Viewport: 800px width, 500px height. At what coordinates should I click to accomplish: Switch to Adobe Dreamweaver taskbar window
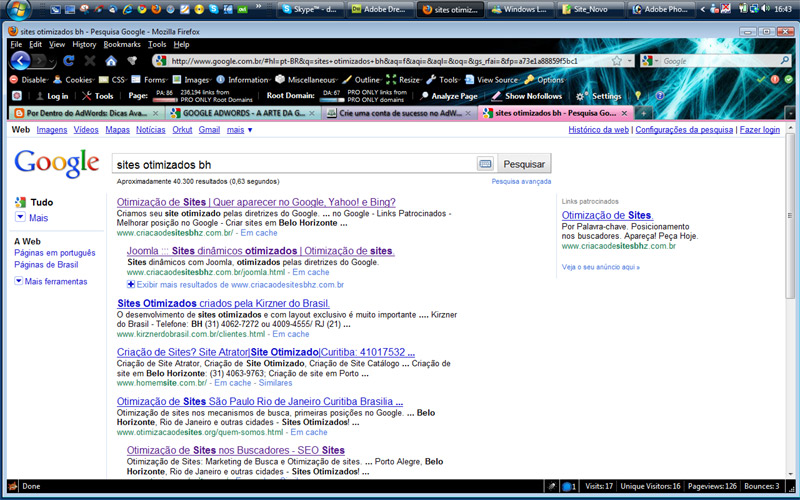(x=378, y=9)
